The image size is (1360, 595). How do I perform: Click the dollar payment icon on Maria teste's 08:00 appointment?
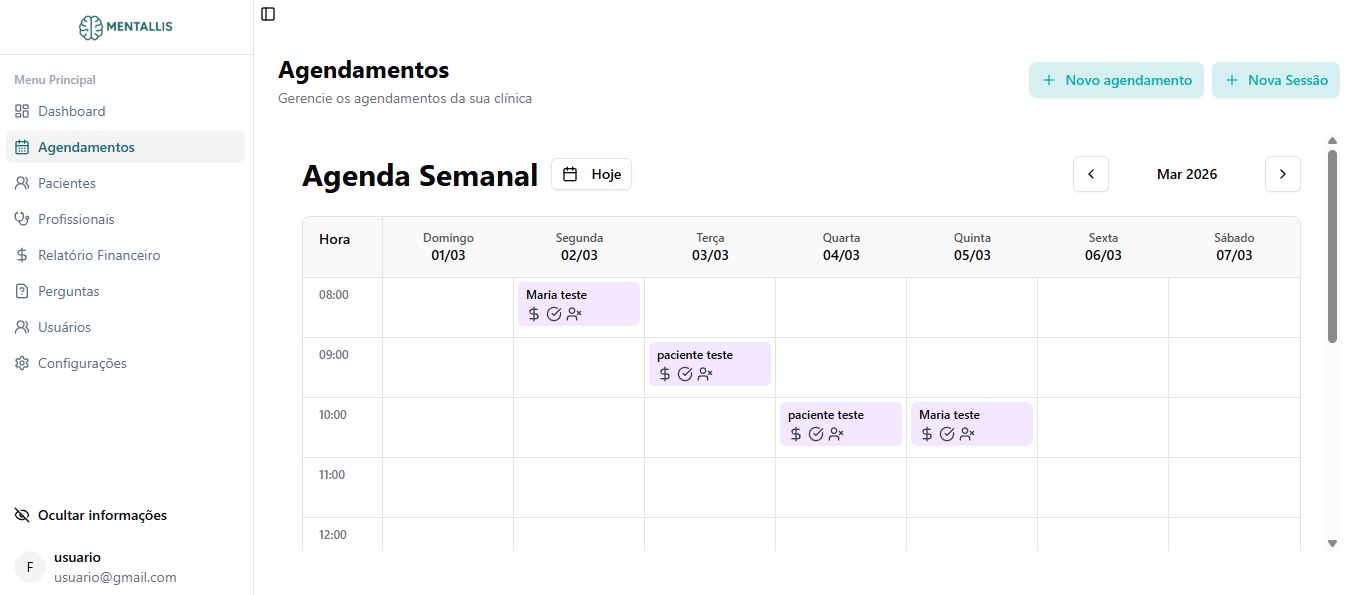533,314
